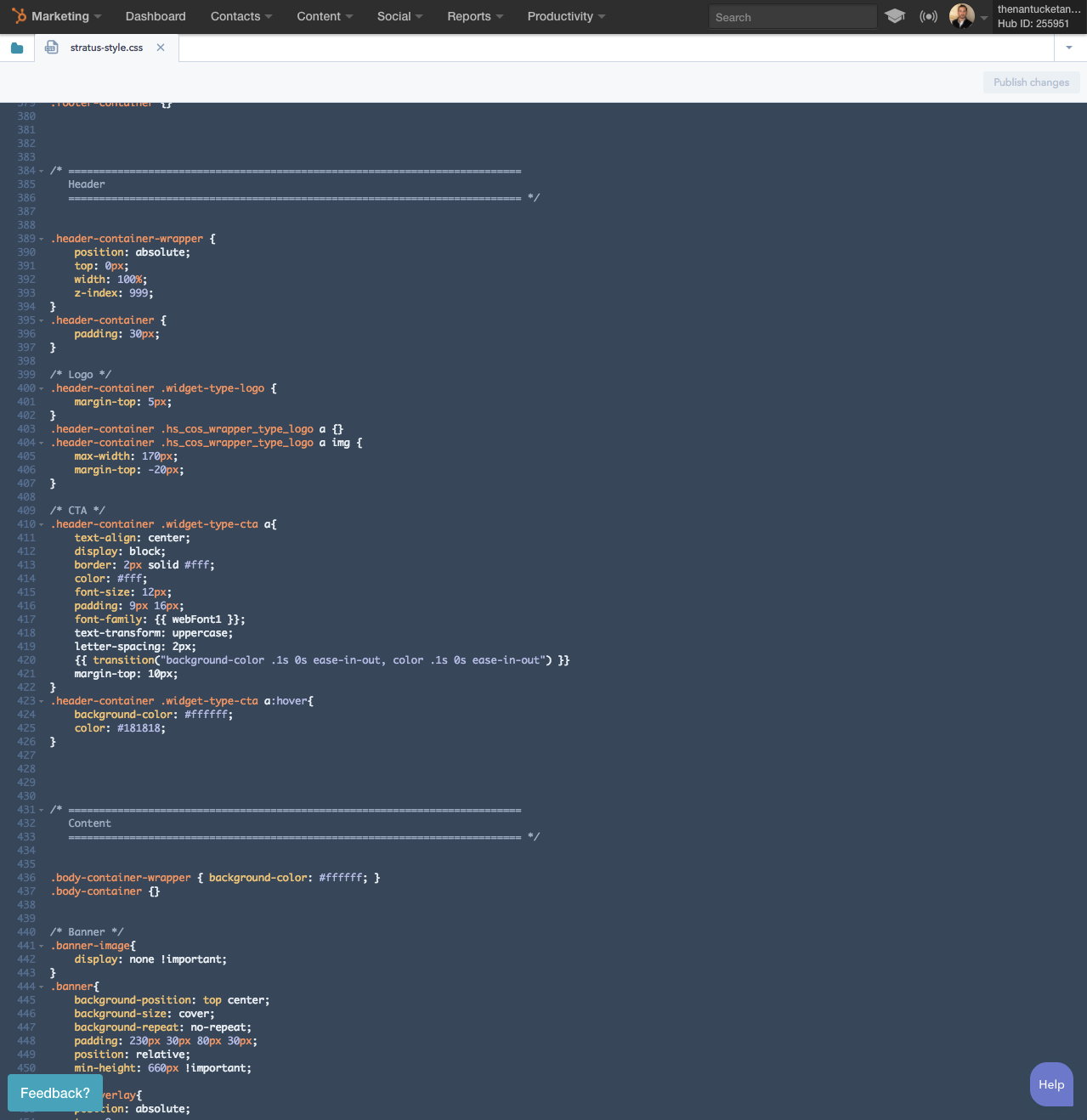Click the user avatar photo
This screenshot has width=1087, height=1120.
point(961,16)
